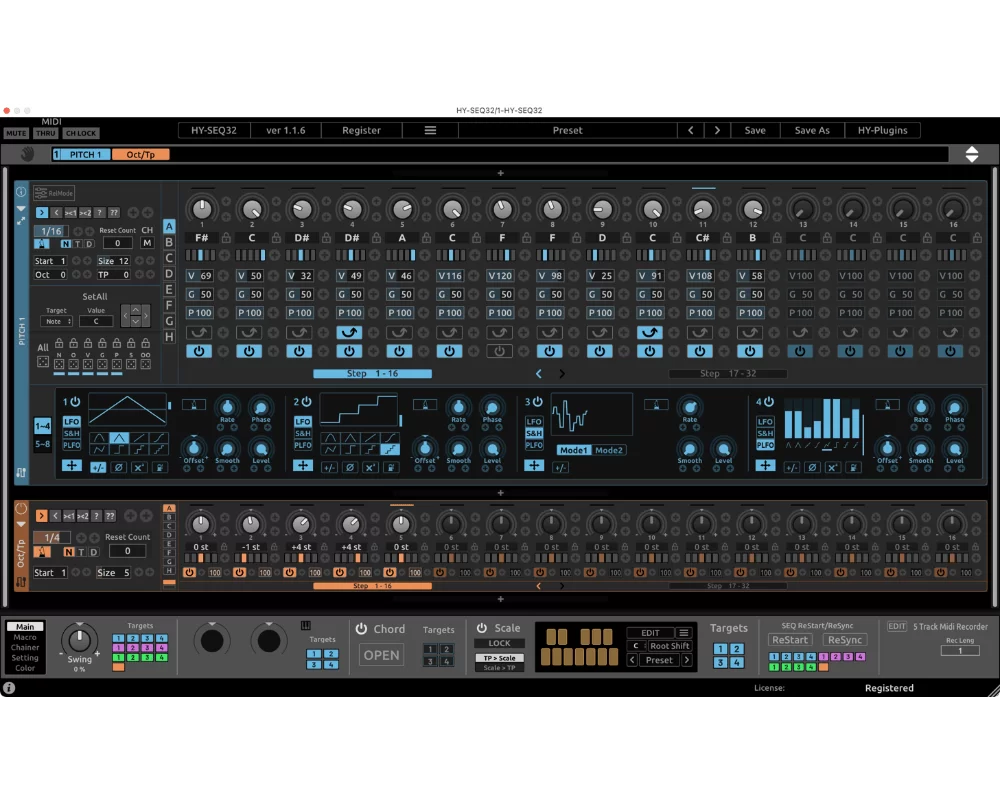Open the Chainer page in the bottom panel
This screenshot has height=800, width=1000.
pos(25,648)
